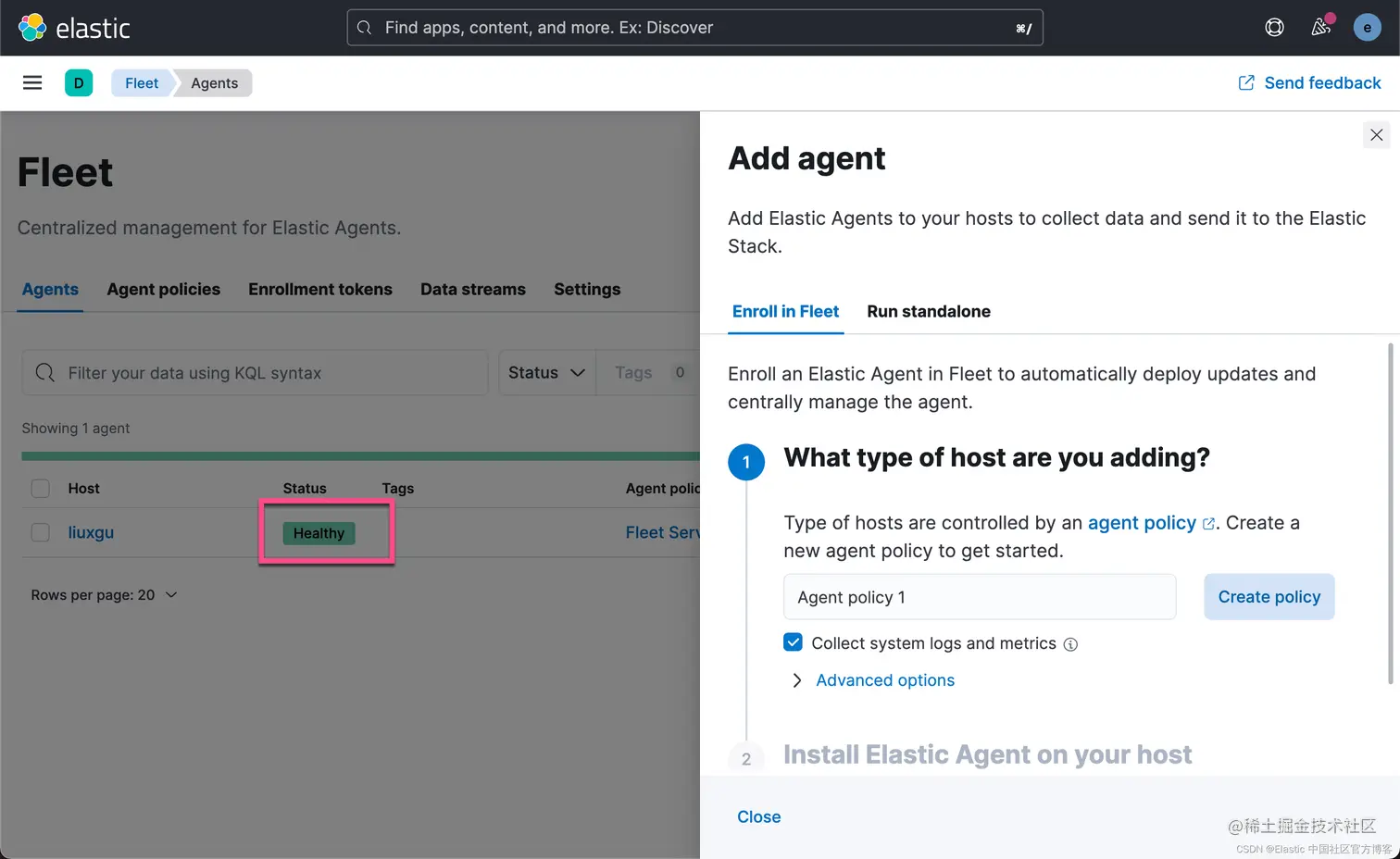This screenshot has height=859, width=1400.
Task: Click the Fleet breadcrumb
Action: [x=142, y=83]
